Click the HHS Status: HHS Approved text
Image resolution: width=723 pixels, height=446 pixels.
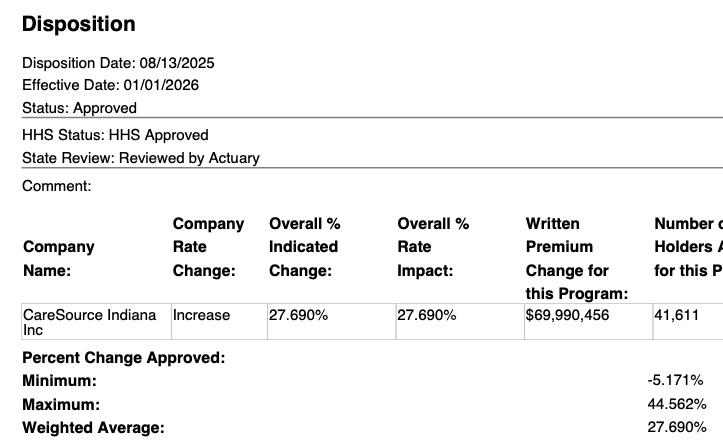pyautogui.click(x=115, y=135)
